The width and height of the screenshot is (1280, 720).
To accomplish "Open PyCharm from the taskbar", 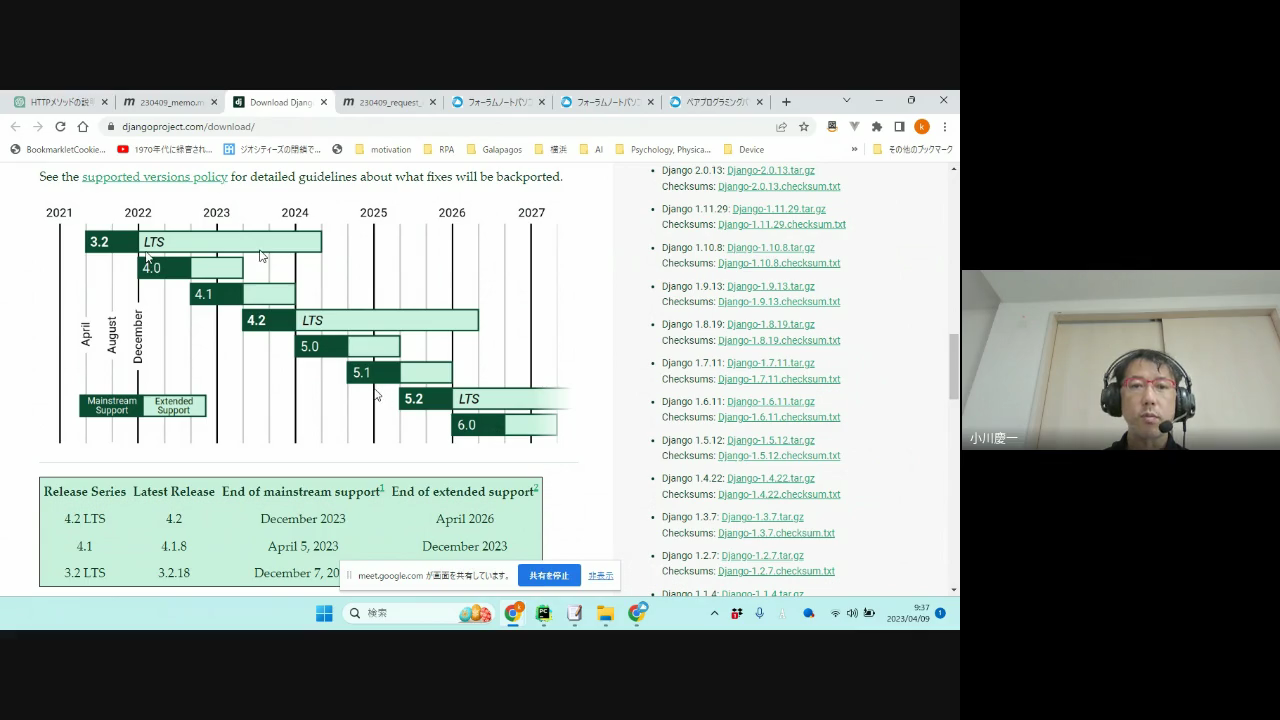I will (x=543, y=613).
